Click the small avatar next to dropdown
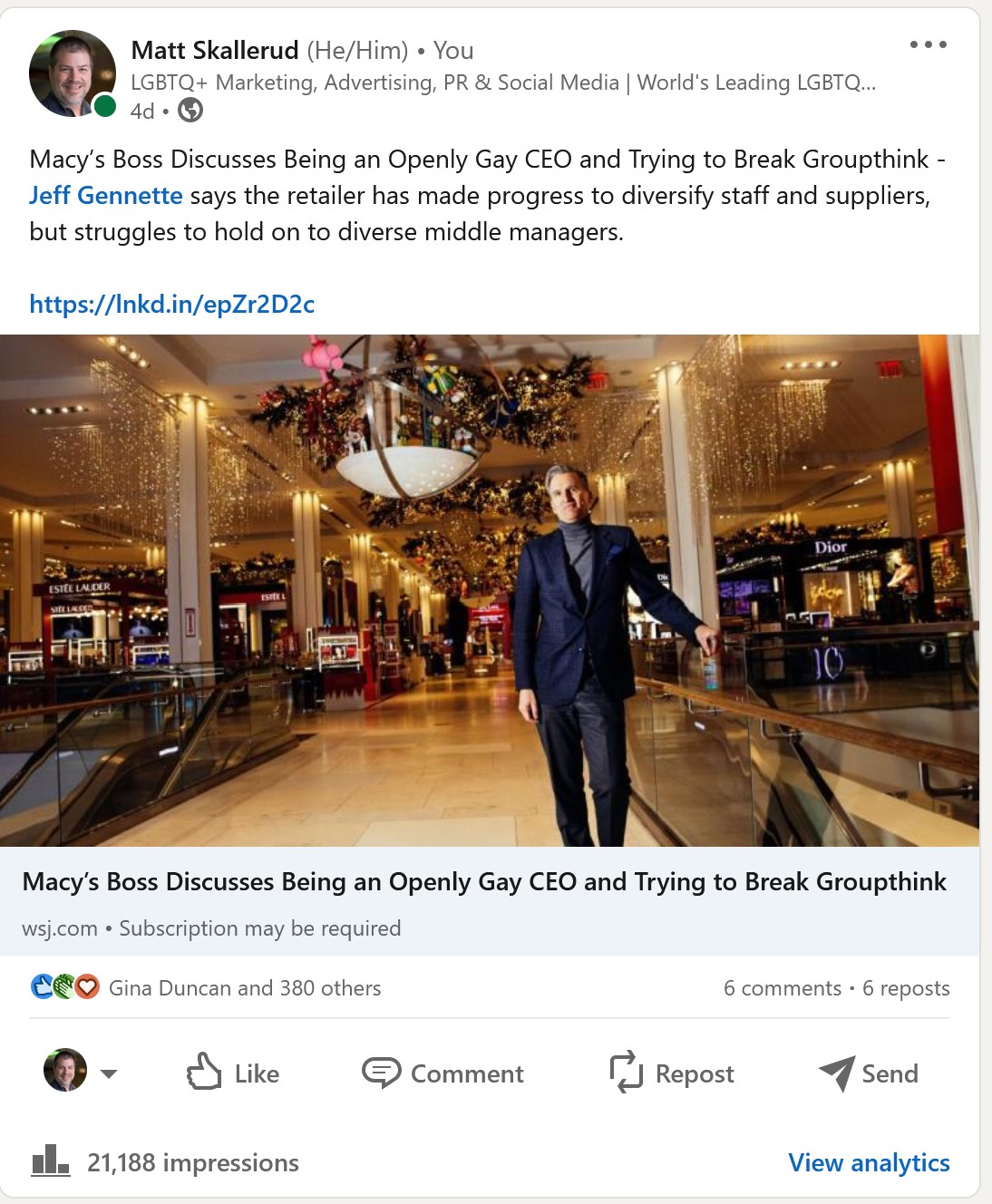 (x=65, y=1071)
